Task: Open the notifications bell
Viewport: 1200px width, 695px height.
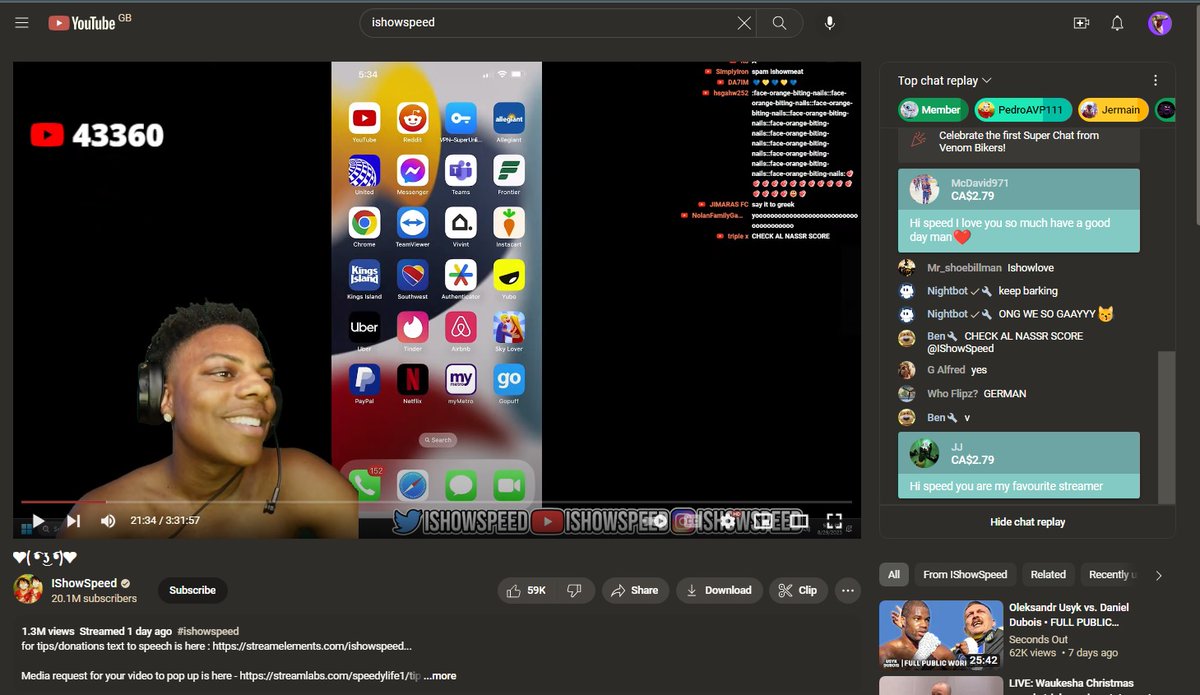Action: pos(1118,23)
